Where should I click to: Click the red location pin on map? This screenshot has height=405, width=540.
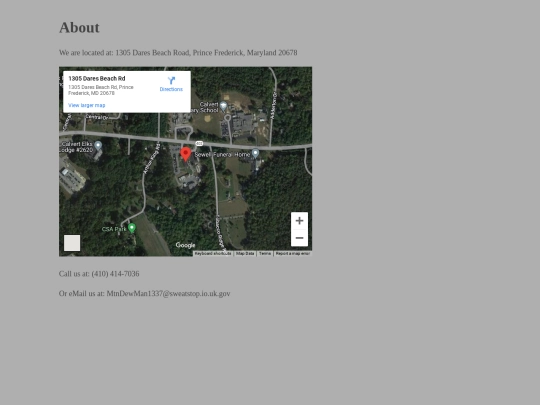(186, 154)
